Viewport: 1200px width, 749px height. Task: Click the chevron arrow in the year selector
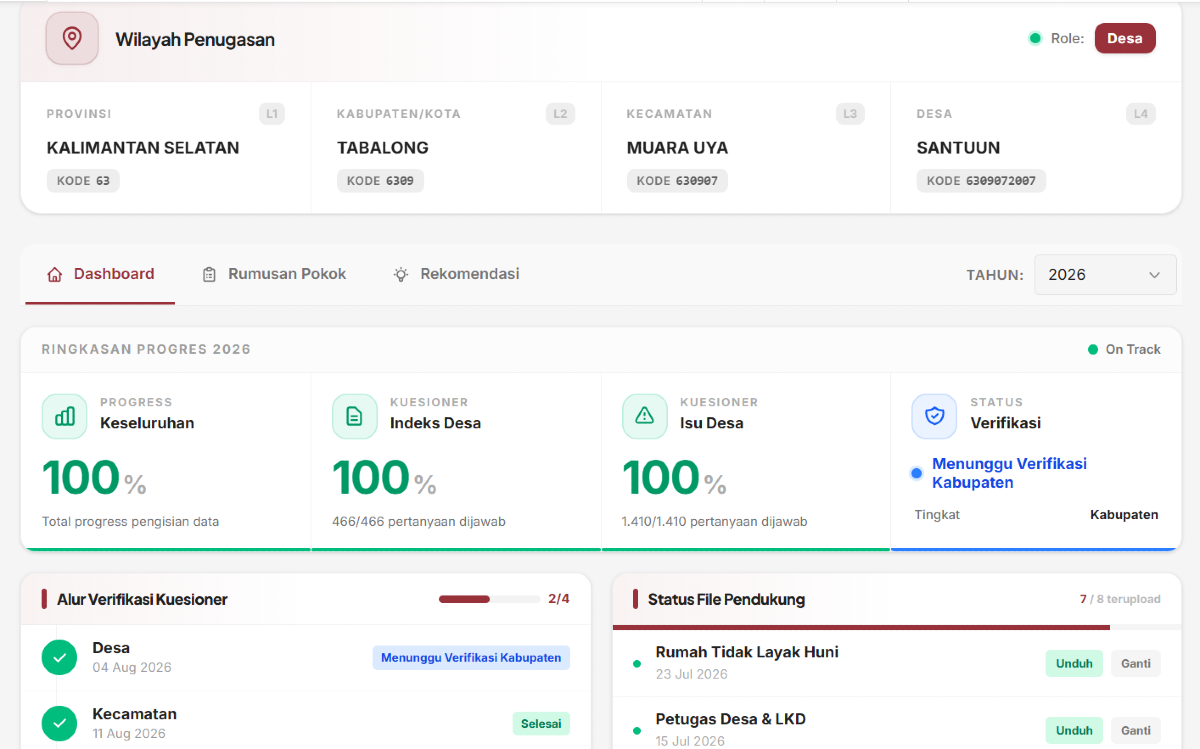pyautogui.click(x=1154, y=275)
